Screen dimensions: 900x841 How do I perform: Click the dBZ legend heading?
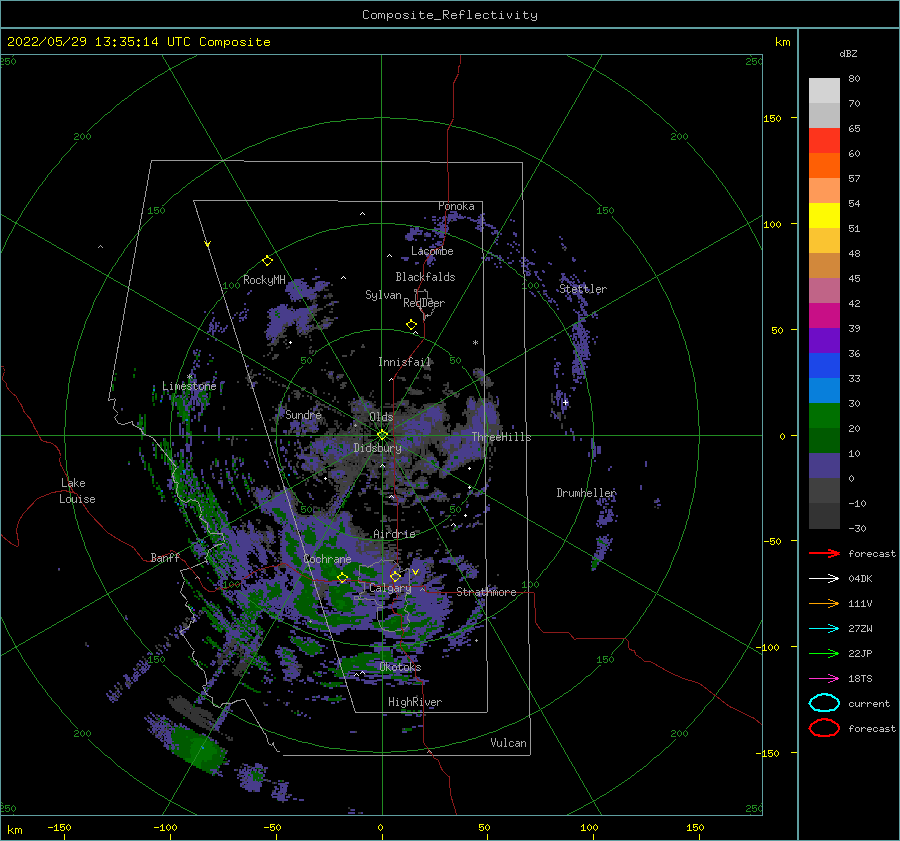(x=848, y=53)
